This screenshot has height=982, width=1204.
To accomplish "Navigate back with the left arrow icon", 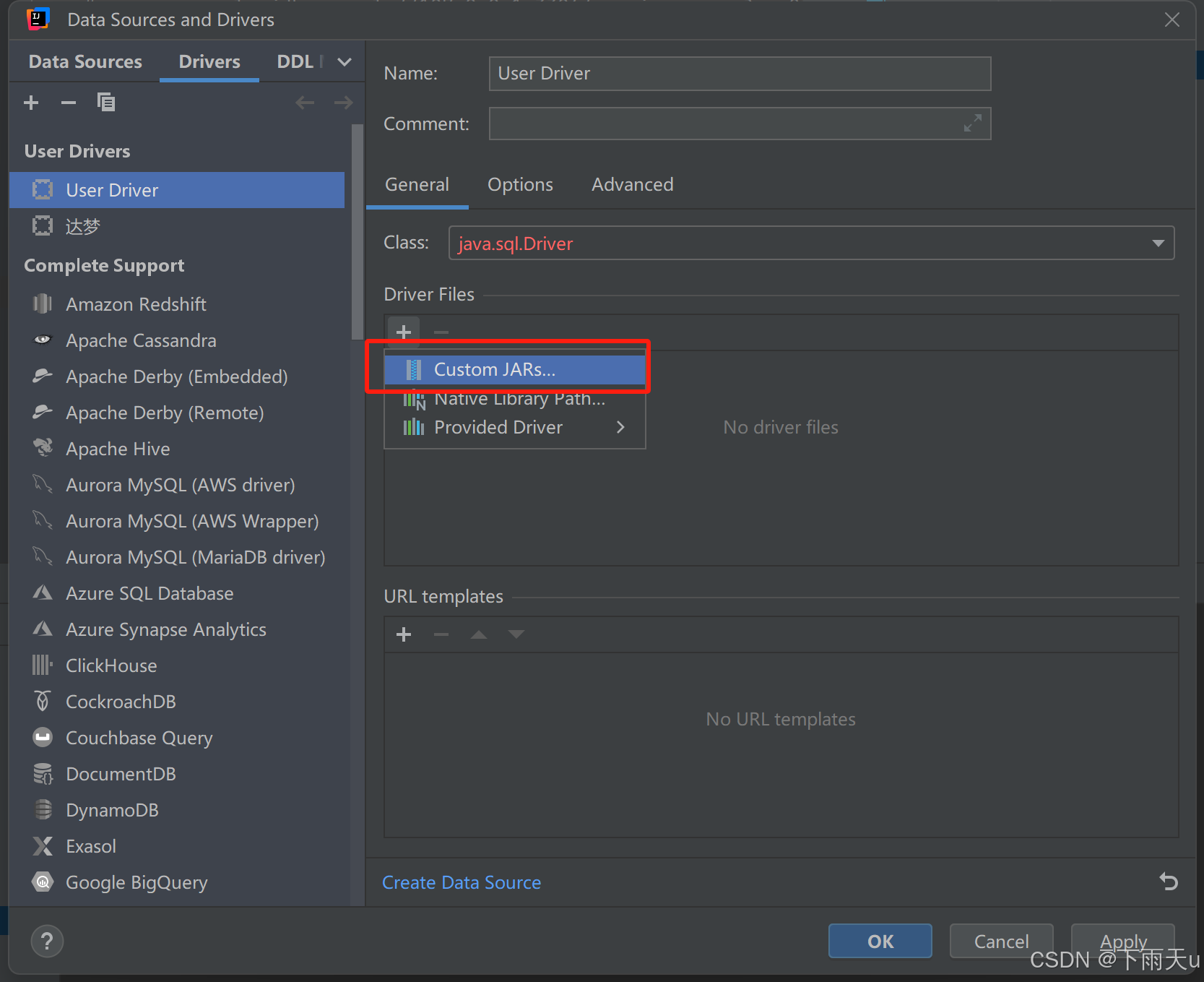I will coord(305,103).
